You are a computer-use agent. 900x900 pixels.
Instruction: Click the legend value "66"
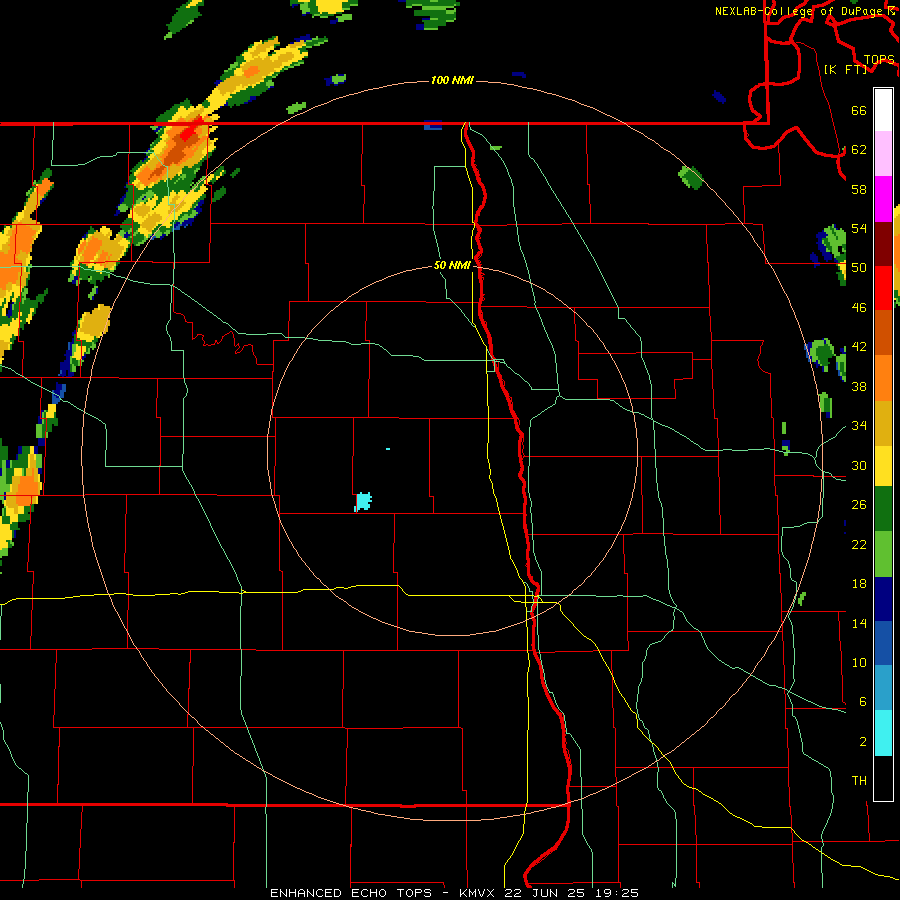pos(859,111)
